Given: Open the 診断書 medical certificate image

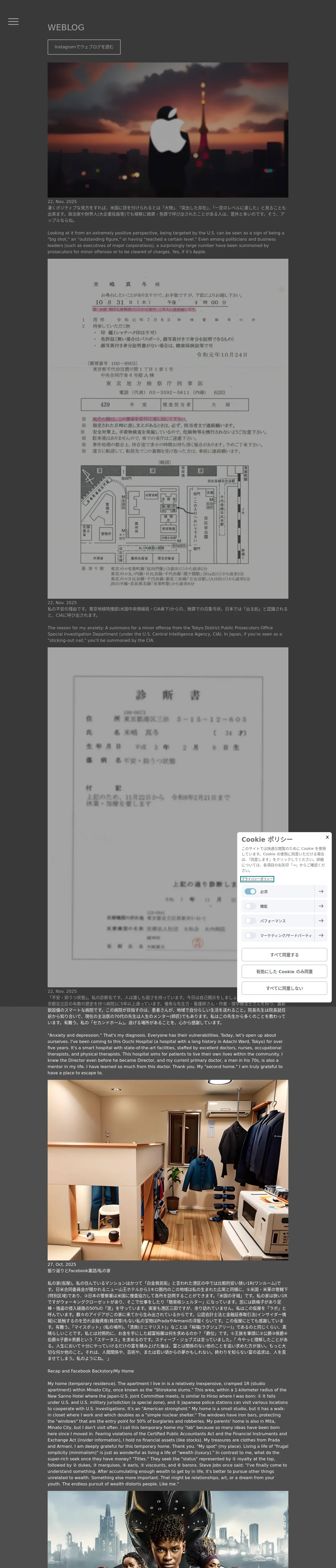Looking at the screenshot, I should (168, 817).
